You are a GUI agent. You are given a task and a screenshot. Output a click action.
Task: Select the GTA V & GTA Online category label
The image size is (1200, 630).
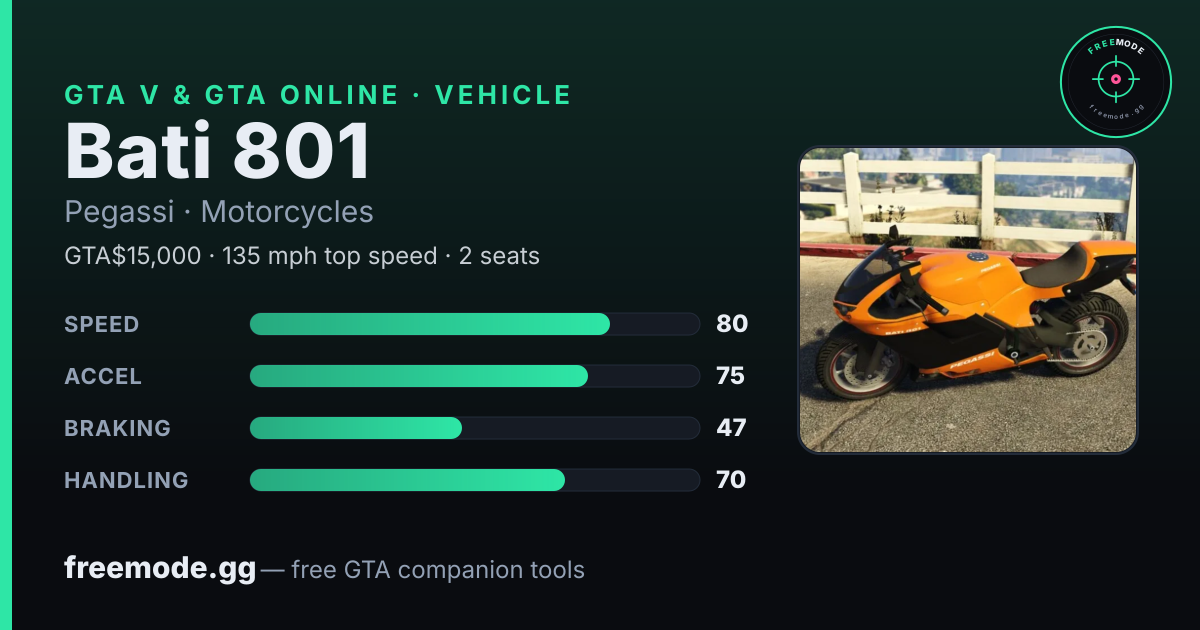click(x=318, y=95)
